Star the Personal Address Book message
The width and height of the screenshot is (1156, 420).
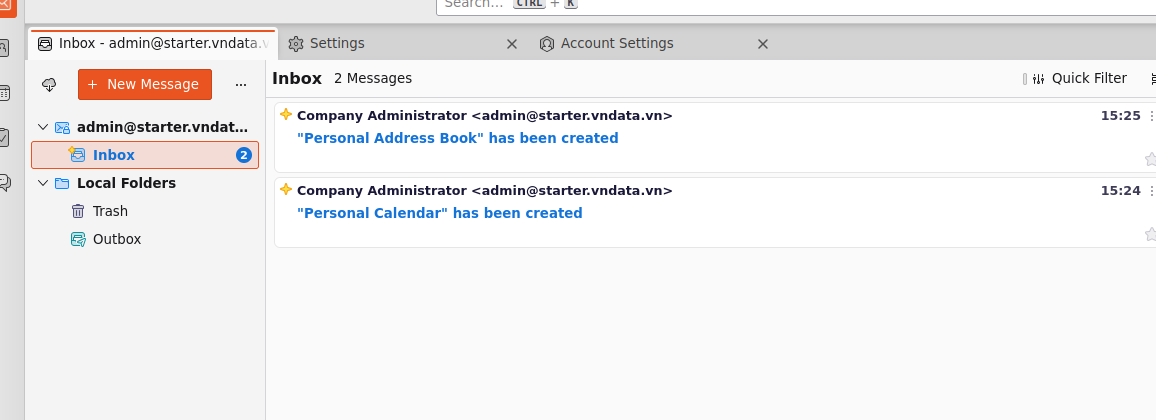click(1150, 159)
